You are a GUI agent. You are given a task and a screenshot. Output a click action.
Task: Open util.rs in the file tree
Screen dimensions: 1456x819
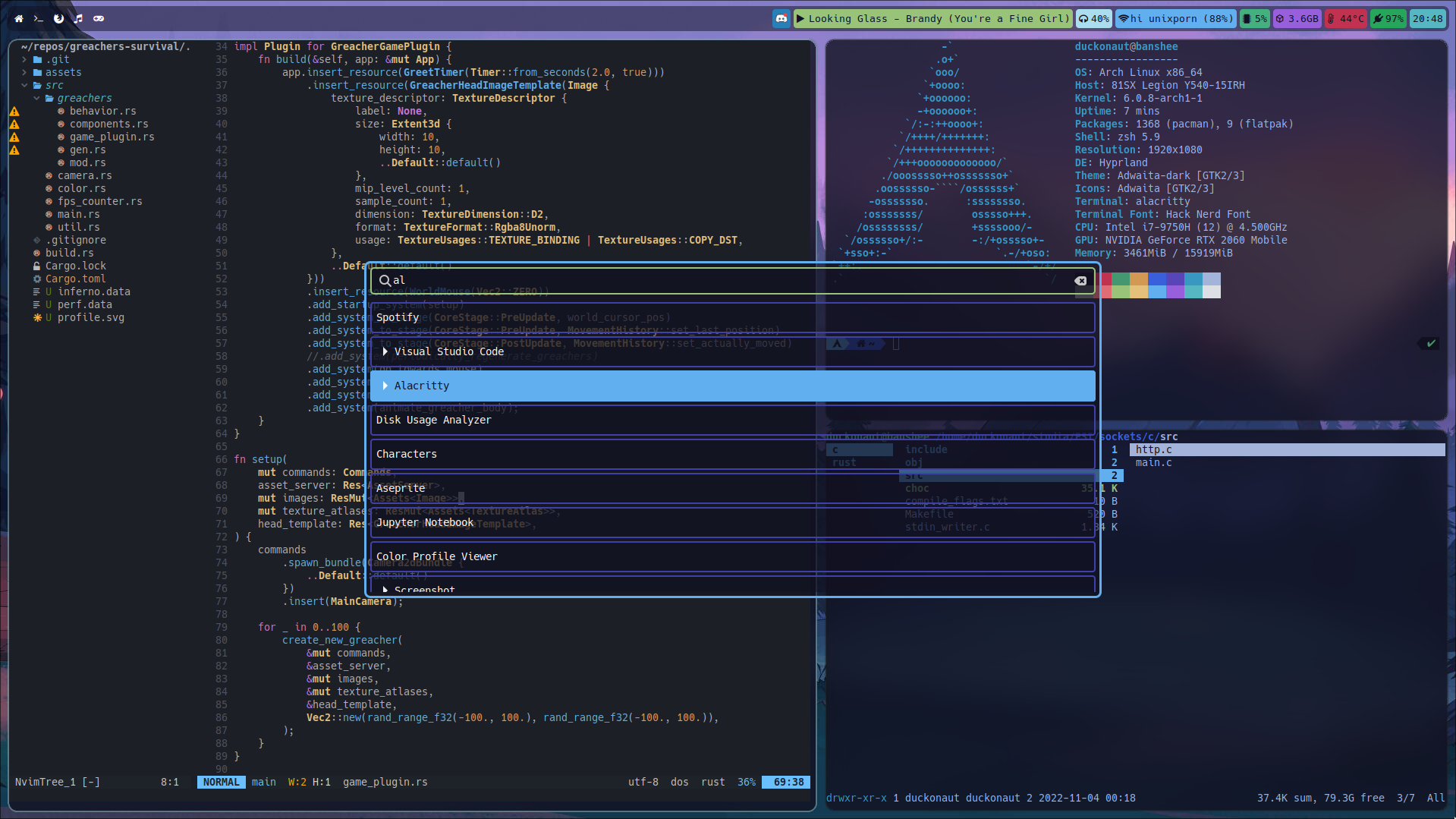point(79,227)
